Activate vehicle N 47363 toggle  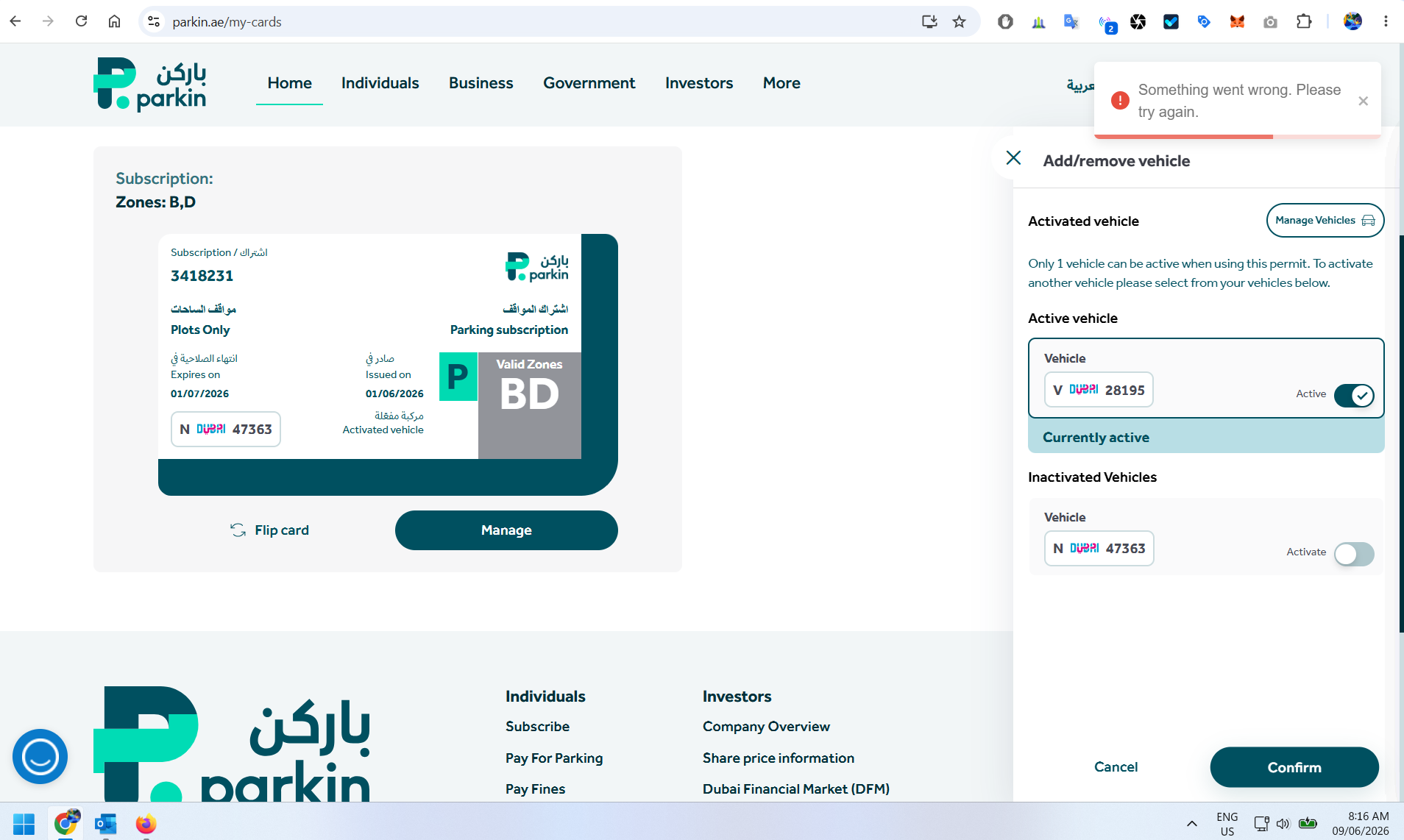[x=1354, y=554]
